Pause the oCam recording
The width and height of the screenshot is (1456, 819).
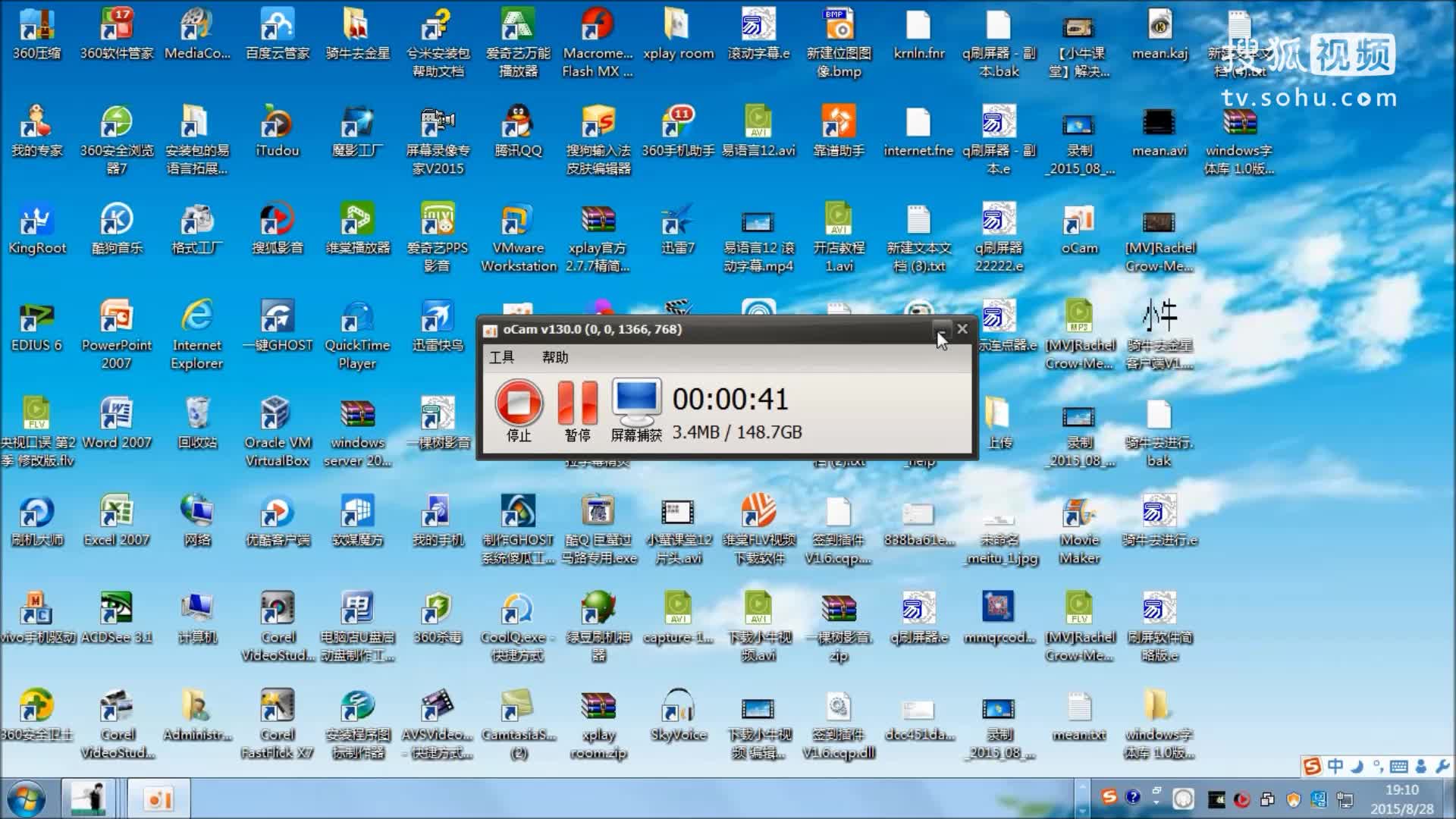tap(577, 410)
